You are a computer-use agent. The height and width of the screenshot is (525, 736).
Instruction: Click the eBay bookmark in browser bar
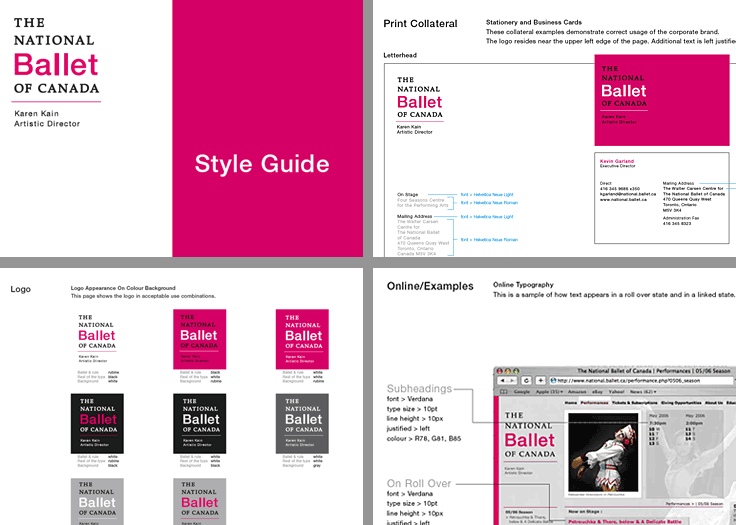[597, 392]
